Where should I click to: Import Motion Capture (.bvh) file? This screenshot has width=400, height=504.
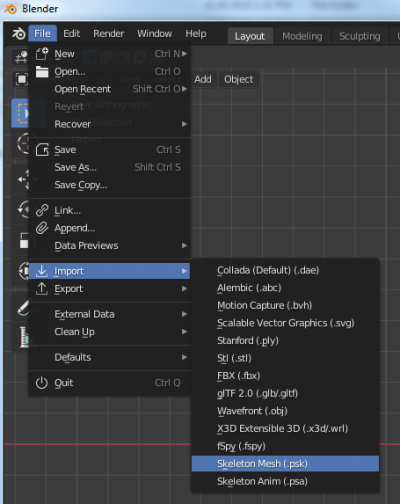coord(285,305)
